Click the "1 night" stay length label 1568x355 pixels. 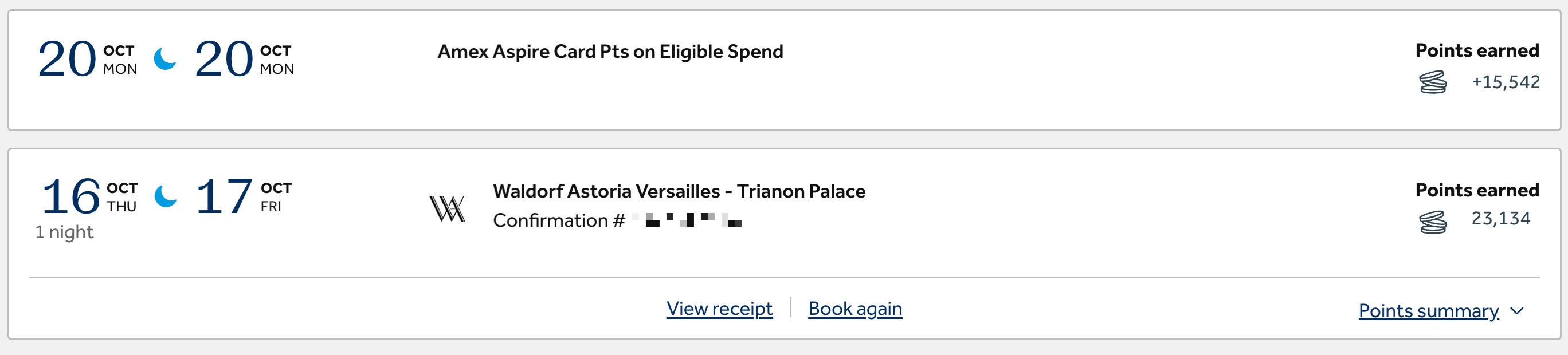[x=64, y=232]
